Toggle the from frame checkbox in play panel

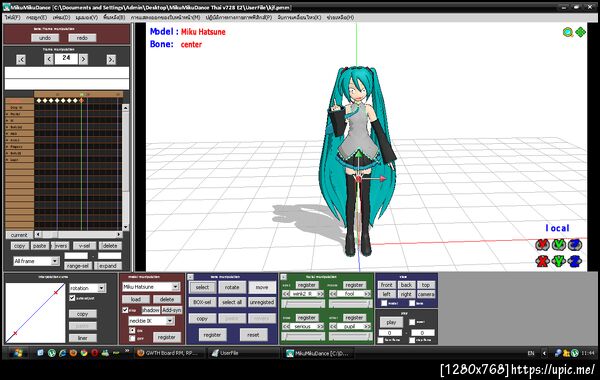point(380,340)
